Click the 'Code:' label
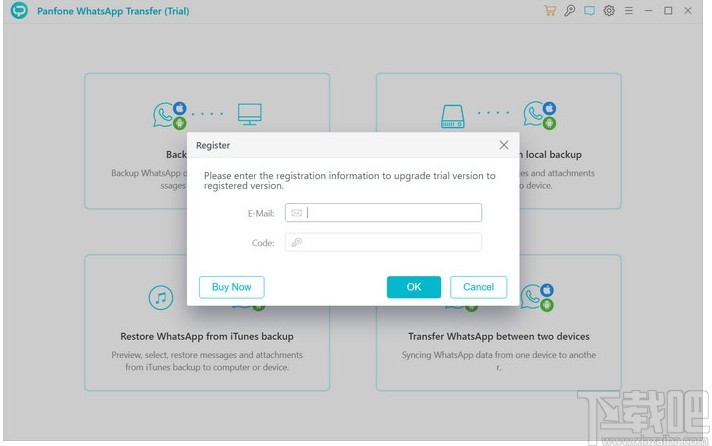The width and height of the screenshot is (712, 446). tap(263, 243)
